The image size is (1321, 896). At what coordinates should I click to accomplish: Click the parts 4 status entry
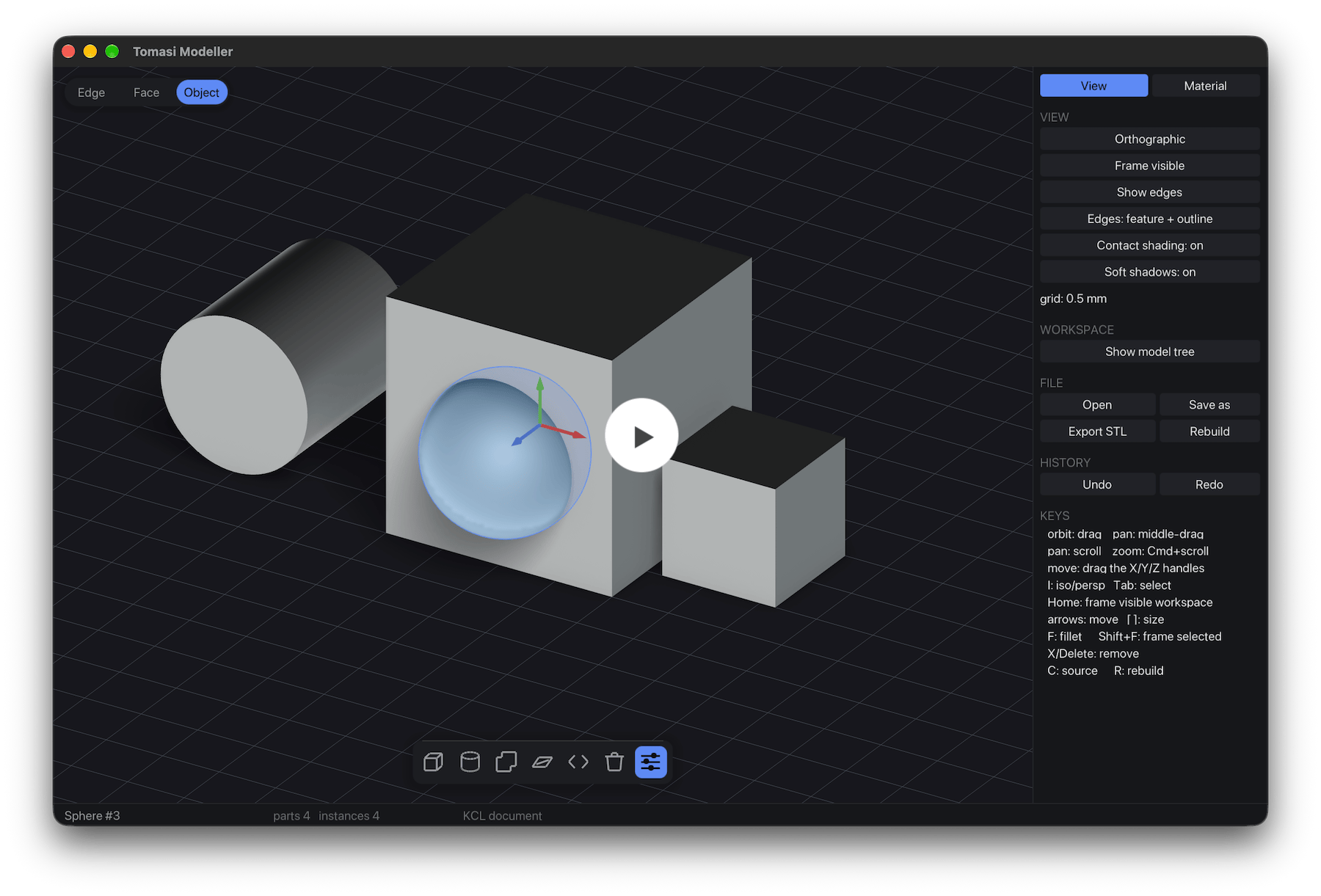click(291, 815)
